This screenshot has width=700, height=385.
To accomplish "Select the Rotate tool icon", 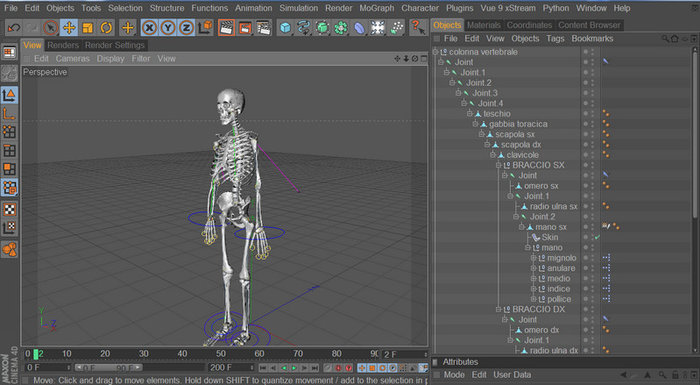I will [106, 28].
